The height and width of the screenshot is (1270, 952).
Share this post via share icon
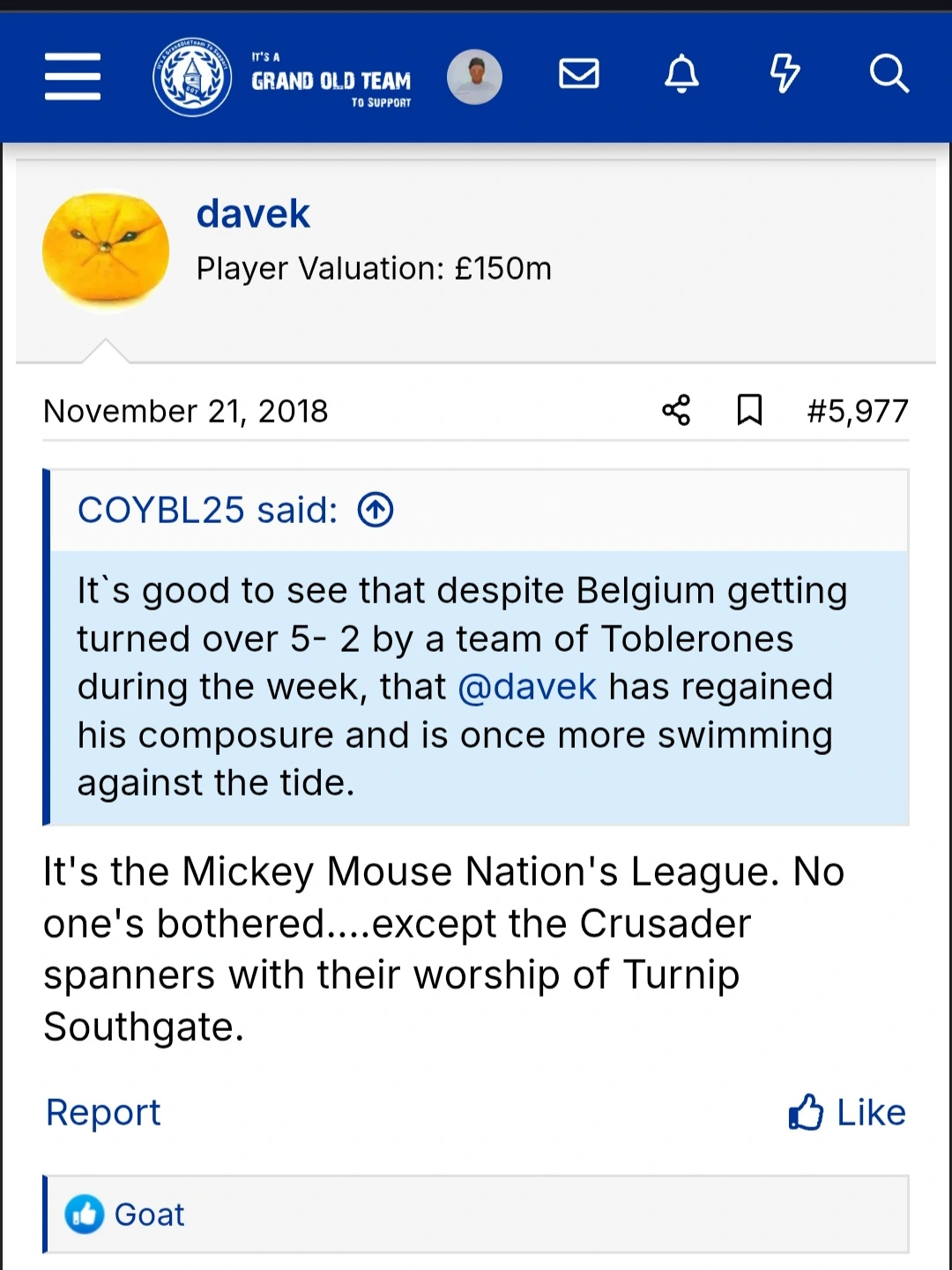[x=676, y=410]
